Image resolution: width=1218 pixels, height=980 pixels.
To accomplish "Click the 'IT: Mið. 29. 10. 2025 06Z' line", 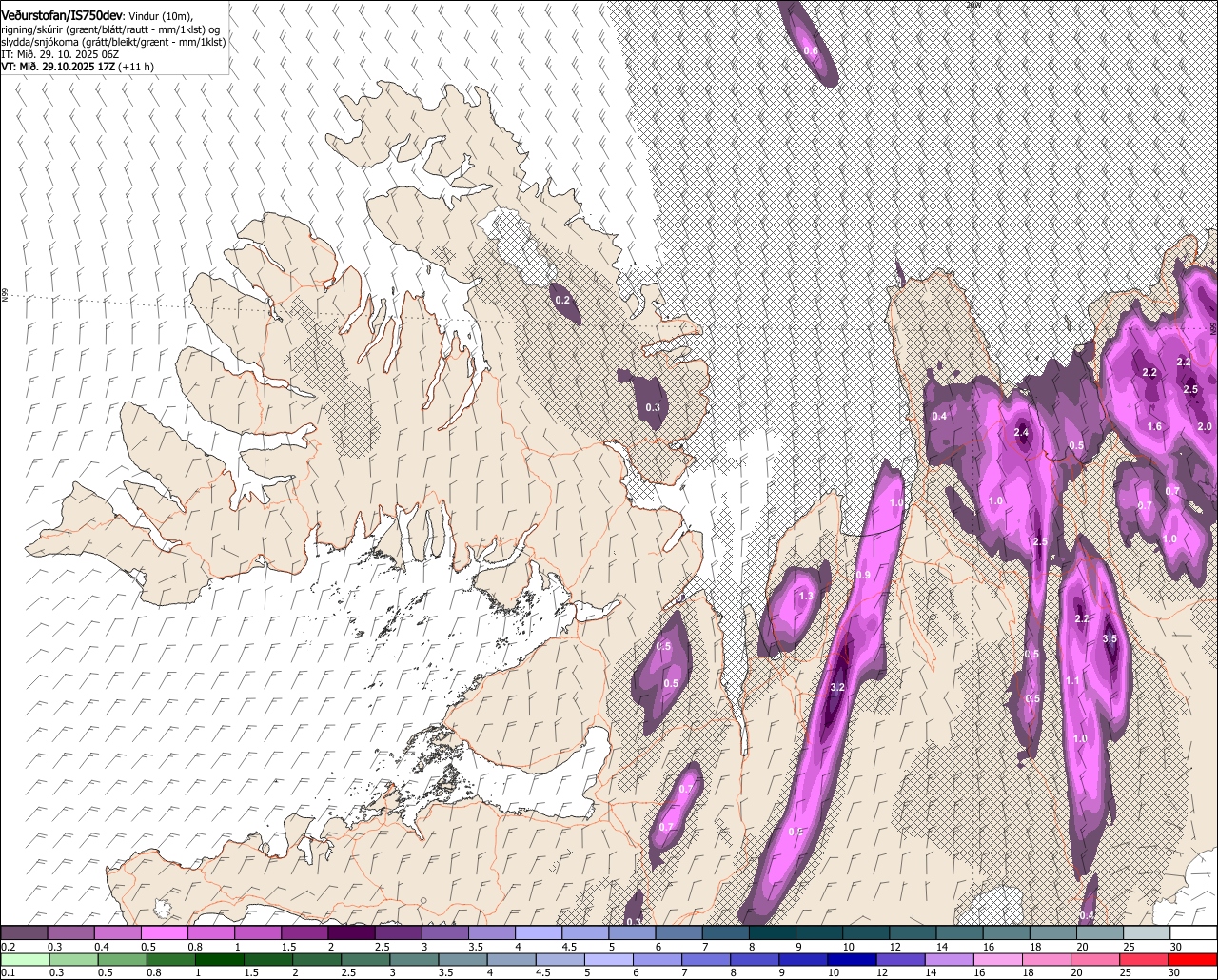I will point(61,54).
